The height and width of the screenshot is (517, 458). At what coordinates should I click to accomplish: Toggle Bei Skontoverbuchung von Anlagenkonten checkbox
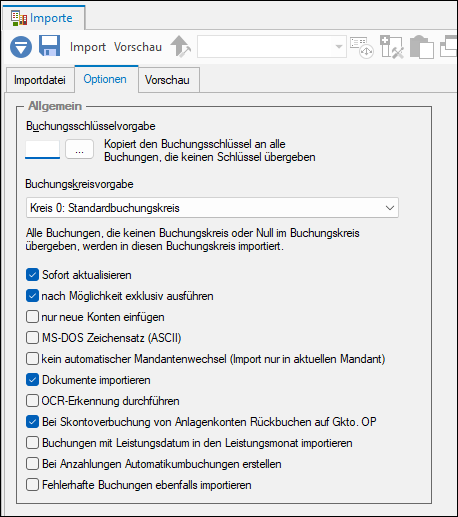(32, 422)
